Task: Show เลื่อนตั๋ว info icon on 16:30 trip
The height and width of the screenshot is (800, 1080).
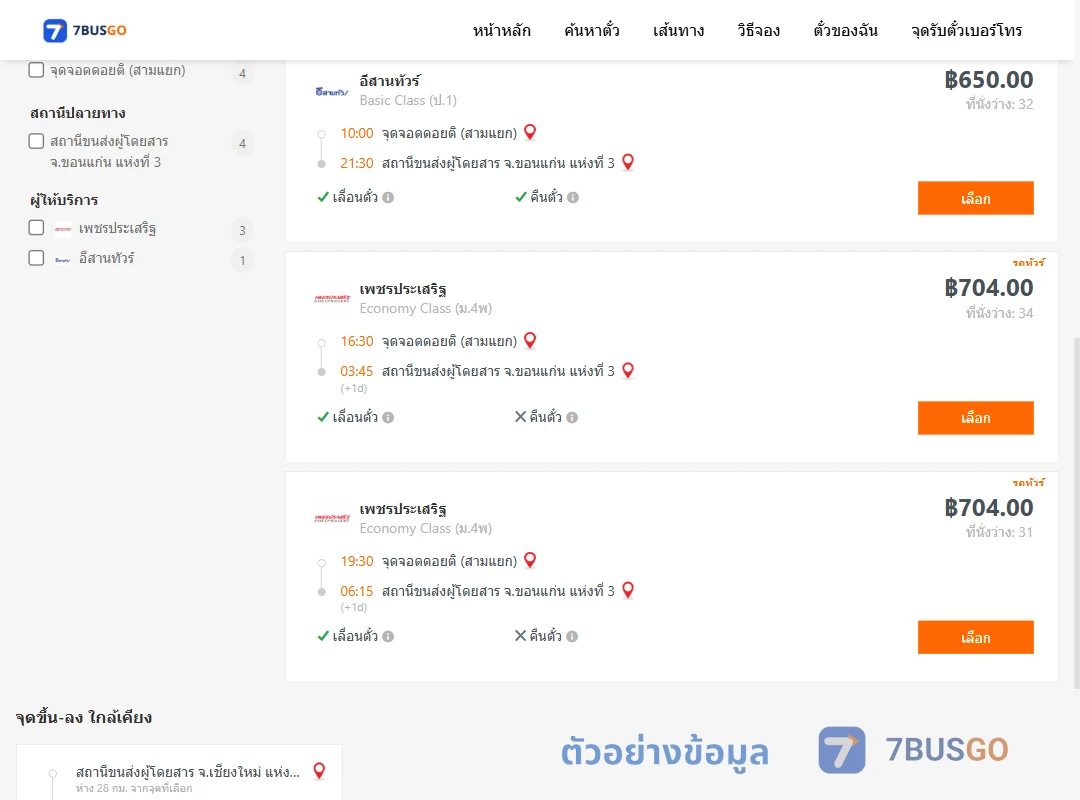Action: point(388,418)
